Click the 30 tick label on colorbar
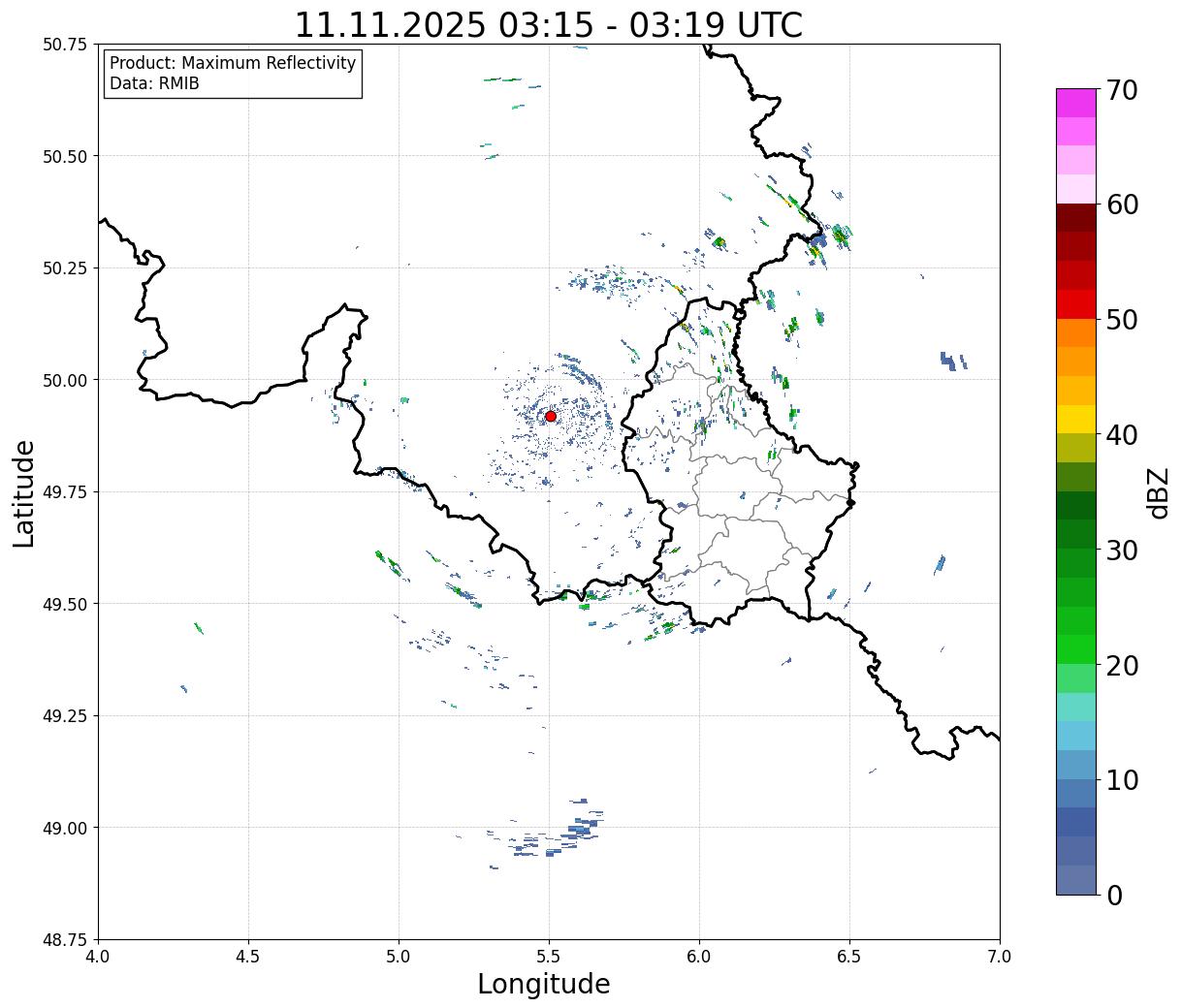Viewport: 1182px width, 1008px height. pyautogui.click(x=1122, y=551)
